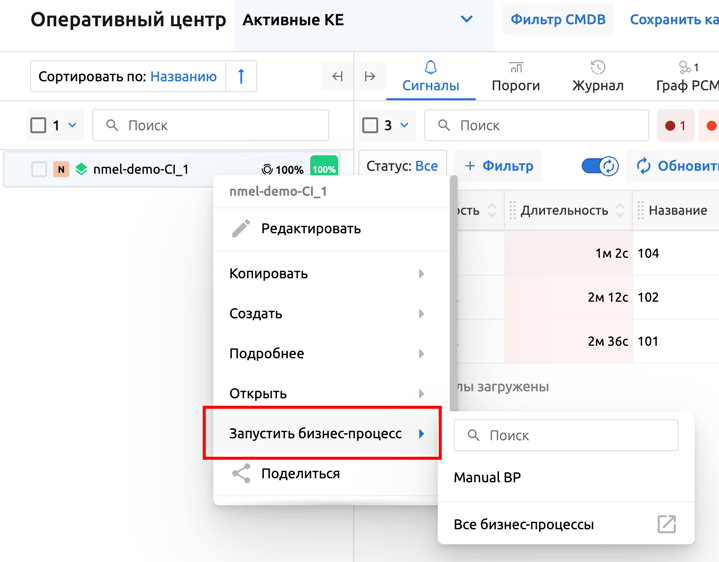719x562 pixels.
Task: Expand the panel with the right arrow icon
Action: click(x=370, y=77)
